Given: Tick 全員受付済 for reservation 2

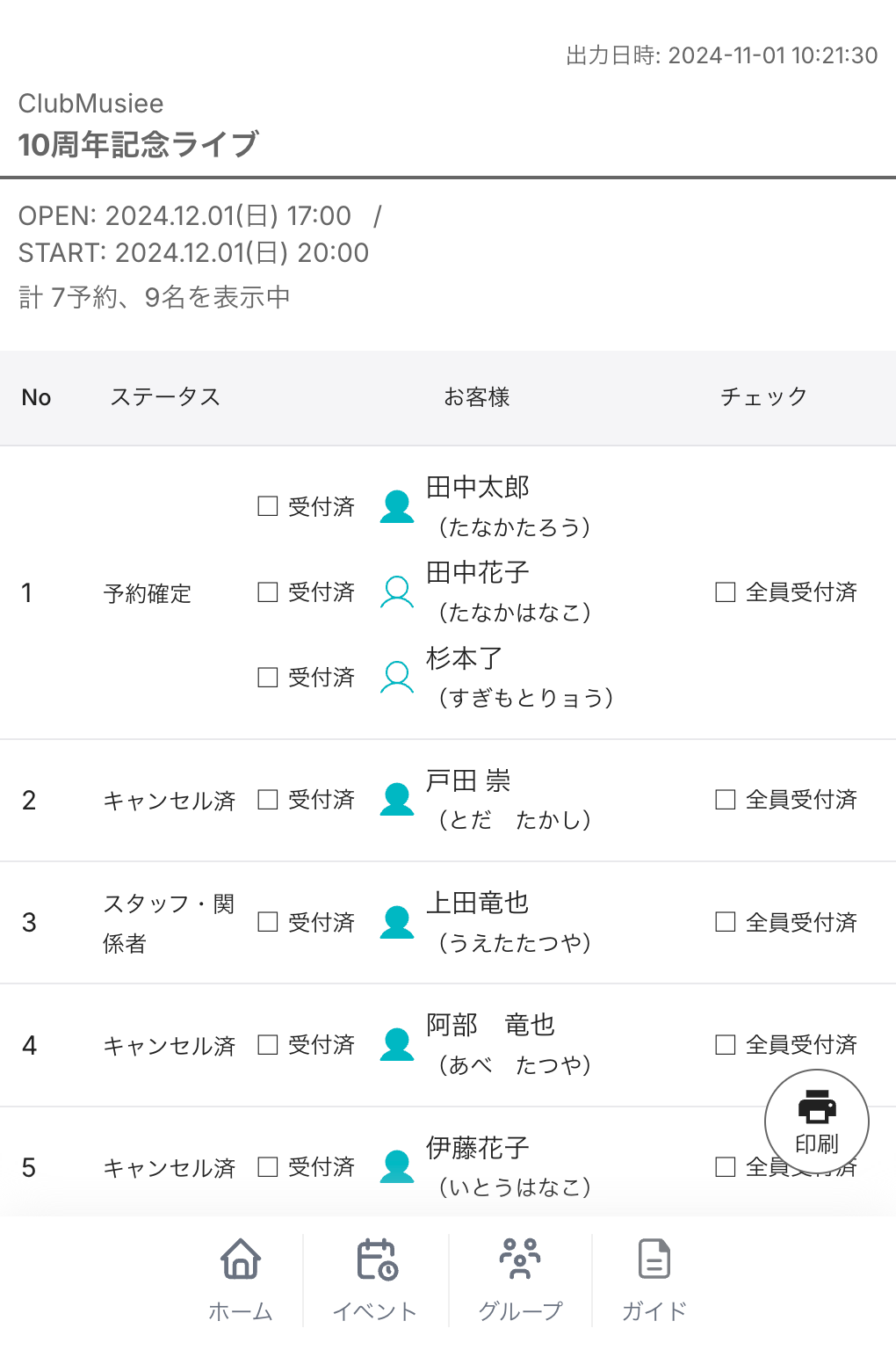Looking at the screenshot, I should (x=726, y=799).
